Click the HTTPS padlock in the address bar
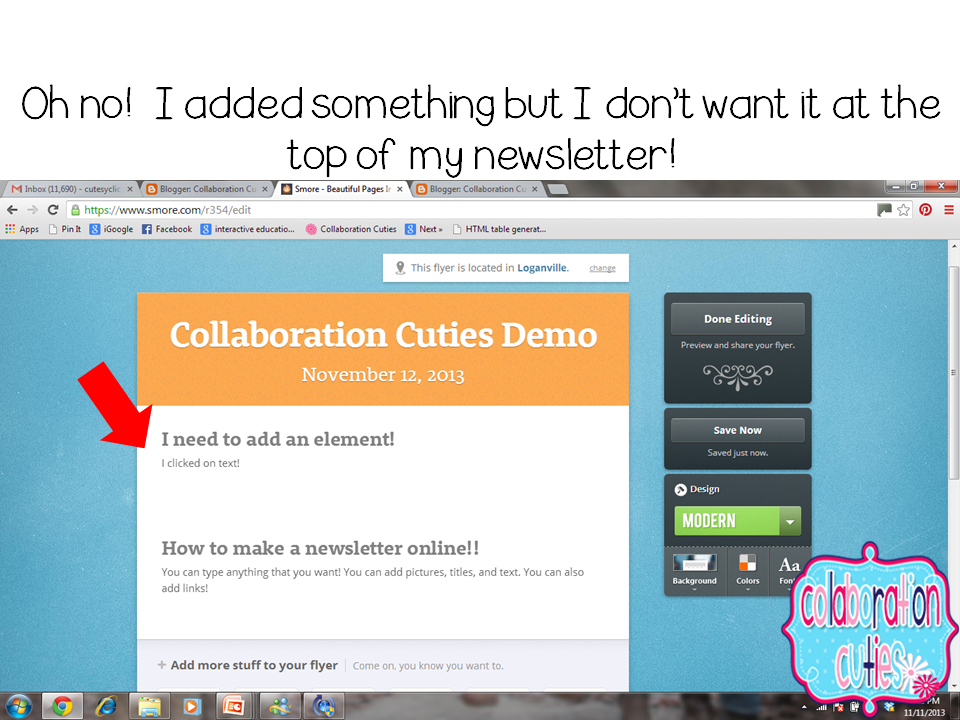Image resolution: width=960 pixels, height=720 pixels. tap(76, 210)
